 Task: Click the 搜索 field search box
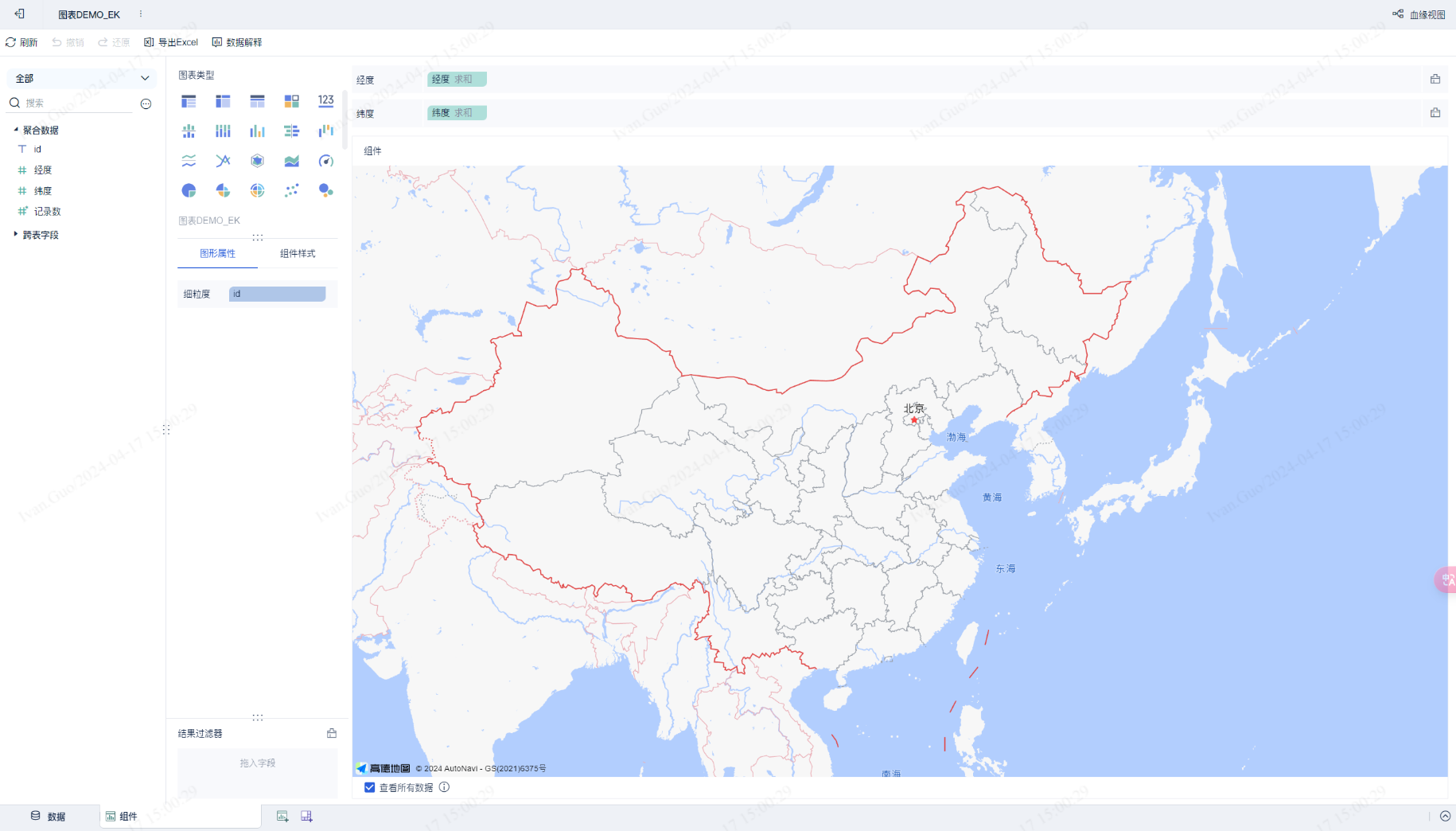tap(76, 103)
